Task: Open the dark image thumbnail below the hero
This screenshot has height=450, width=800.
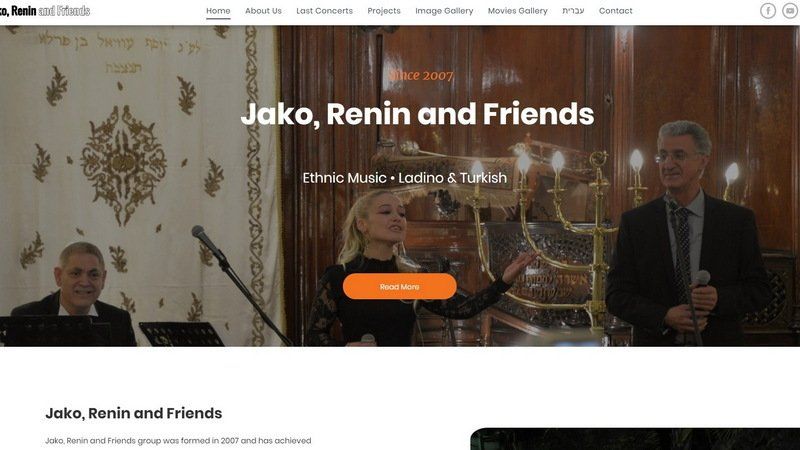Action: (x=635, y=439)
